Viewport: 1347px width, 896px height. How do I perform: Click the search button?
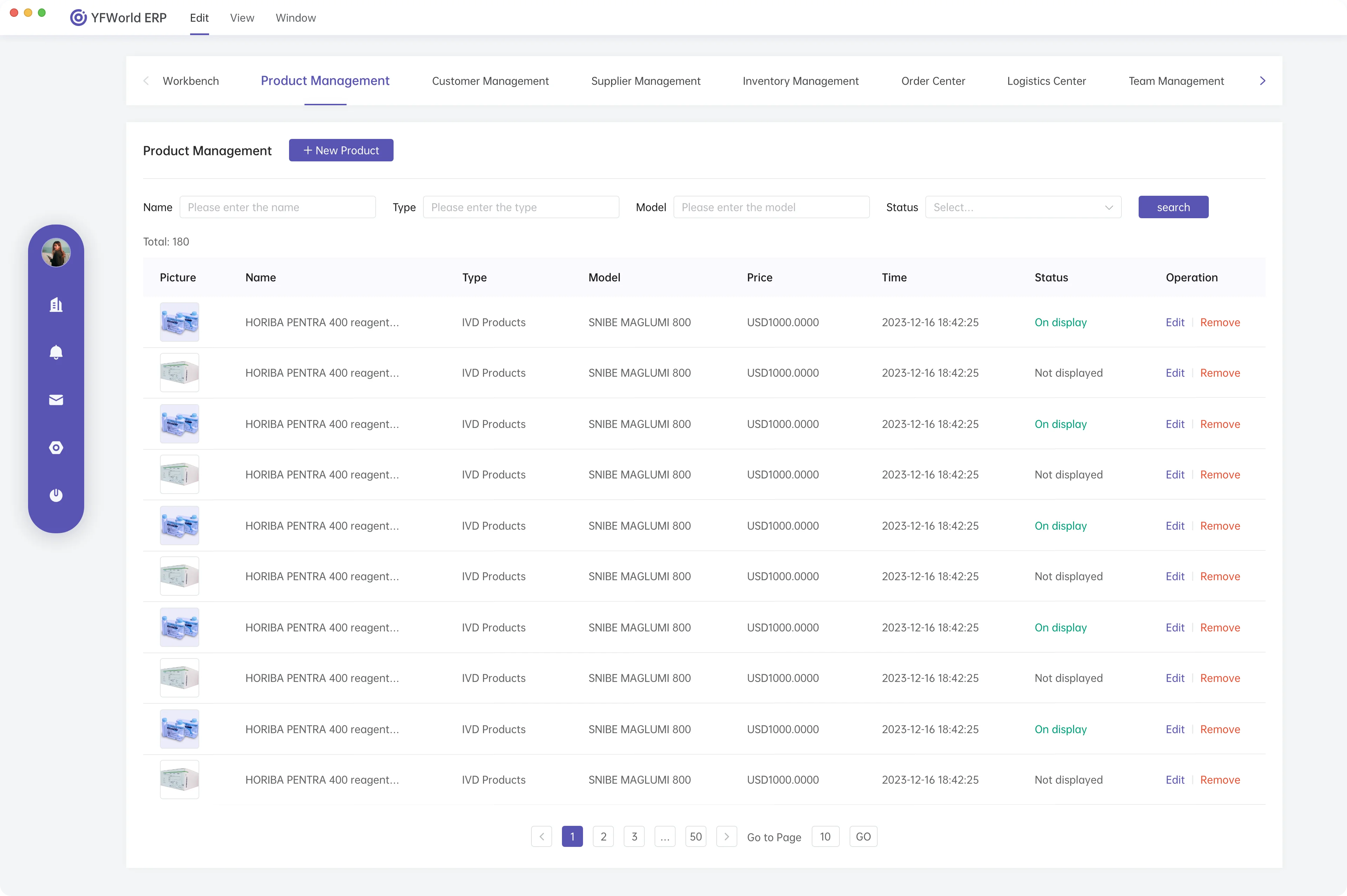[1173, 207]
